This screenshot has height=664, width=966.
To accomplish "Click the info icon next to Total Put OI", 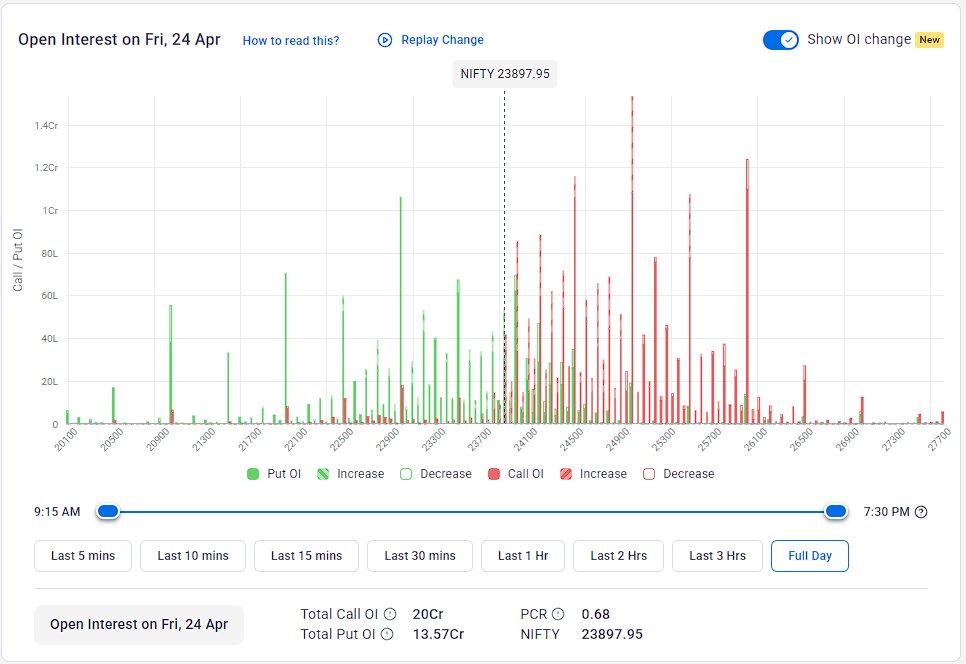I will coord(388,634).
